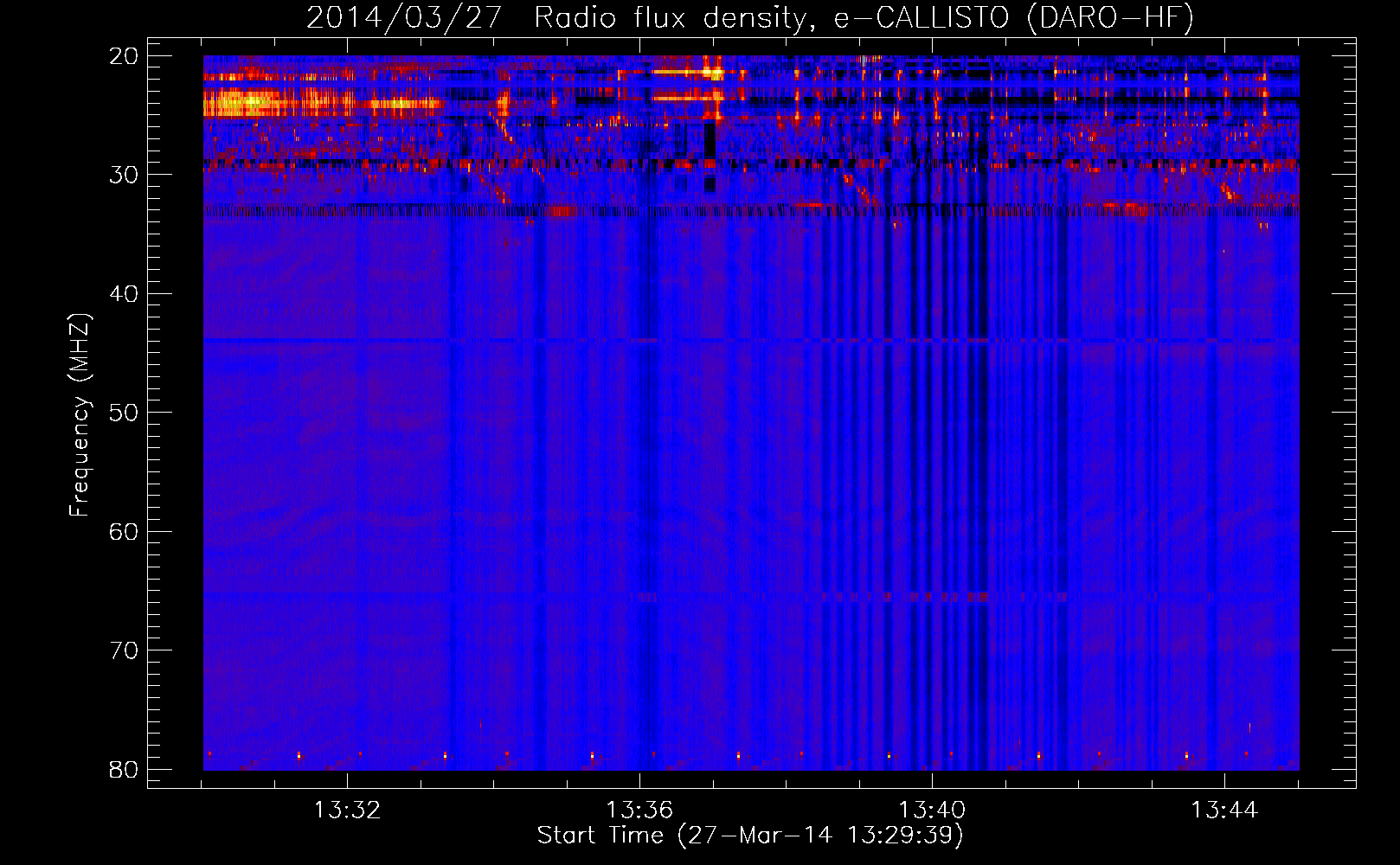This screenshot has height=865, width=1400.
Task: Click the 13:40 time tick label
Action: point(932,811)
